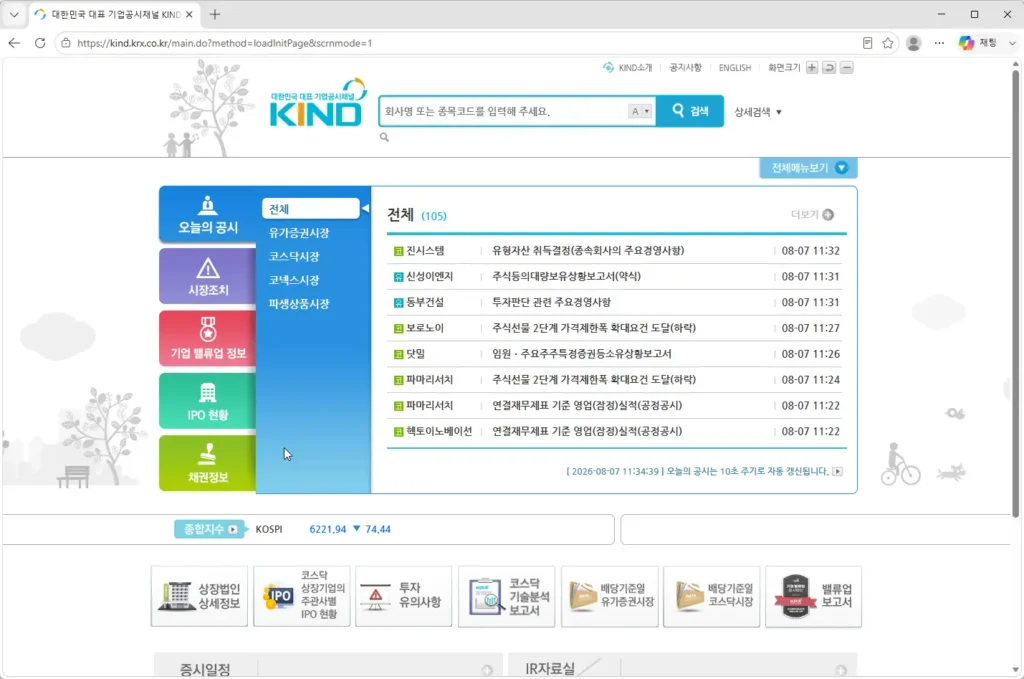Open the 증시일정 section plus icon

click(x=487, y=670)
